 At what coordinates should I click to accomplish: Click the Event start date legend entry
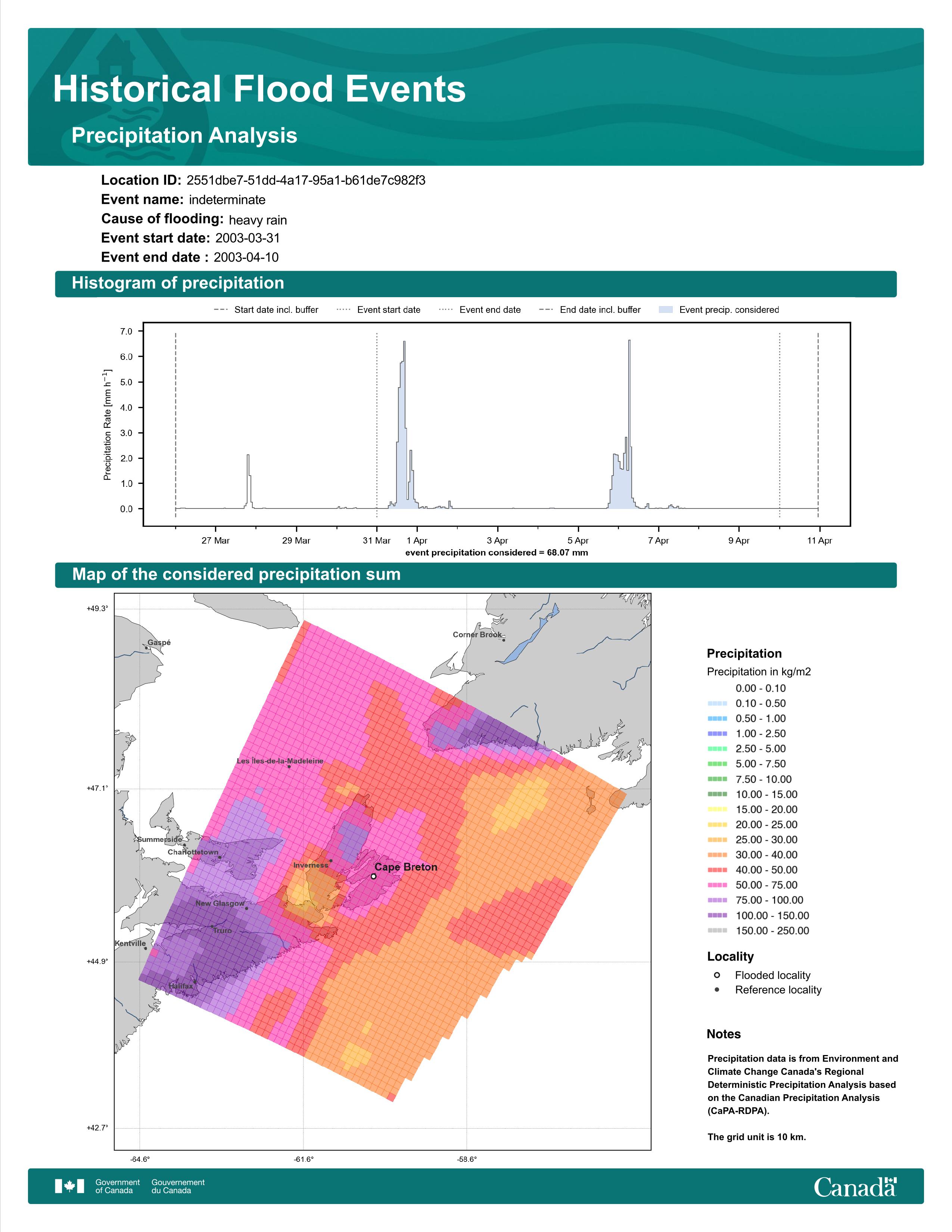click(379, 310)
